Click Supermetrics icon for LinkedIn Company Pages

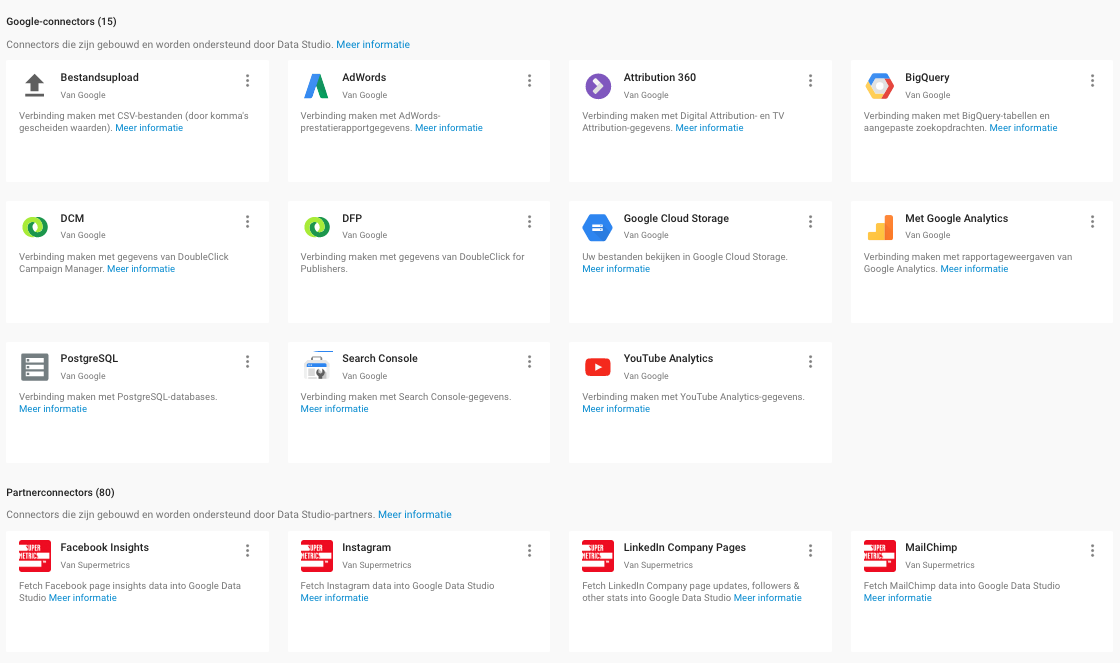point(598,556)
